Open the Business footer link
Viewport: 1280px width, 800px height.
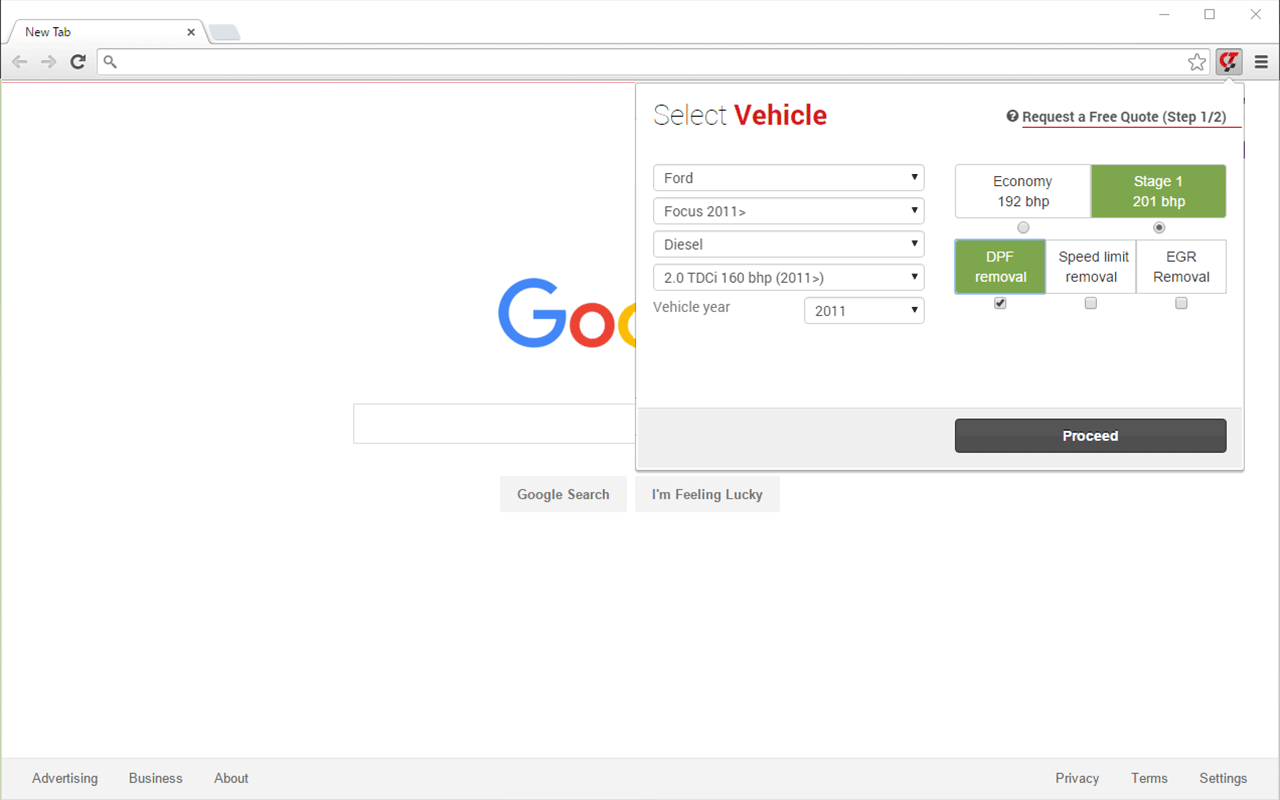click(x=156, y=778)
